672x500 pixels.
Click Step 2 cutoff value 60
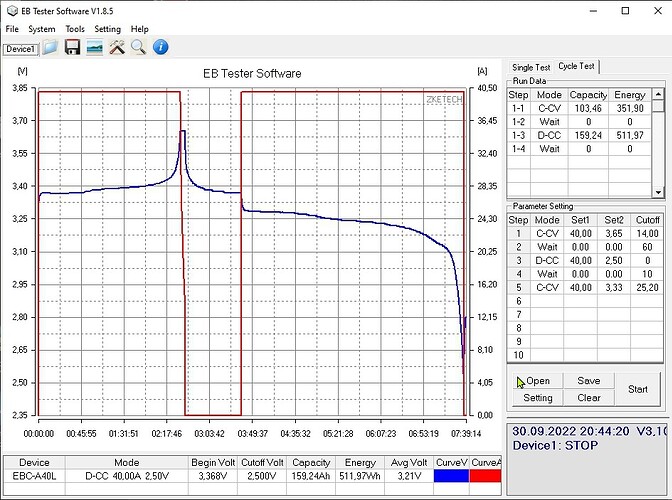point(647,247)
